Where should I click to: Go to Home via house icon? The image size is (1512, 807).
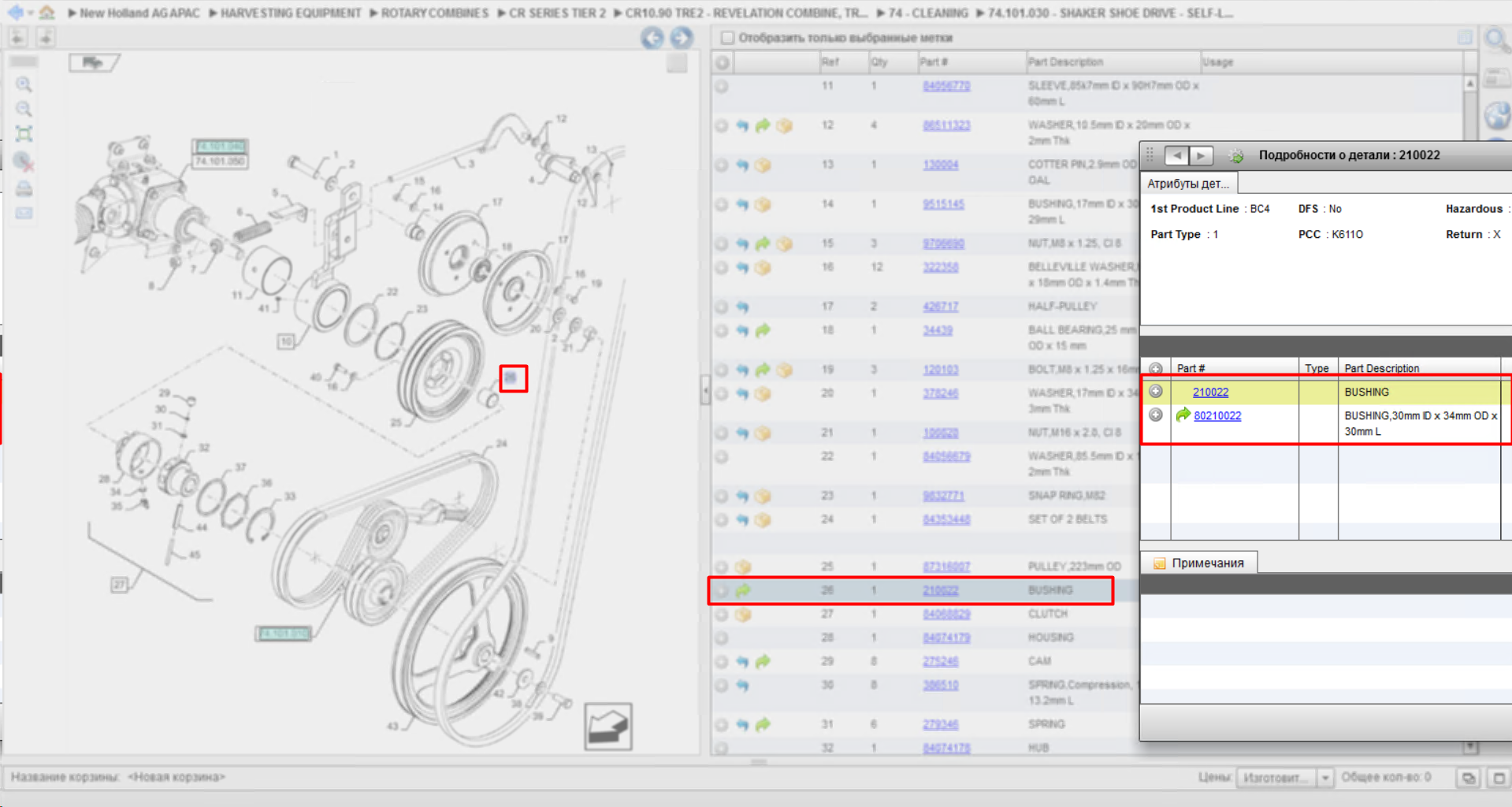coord(47,13)
